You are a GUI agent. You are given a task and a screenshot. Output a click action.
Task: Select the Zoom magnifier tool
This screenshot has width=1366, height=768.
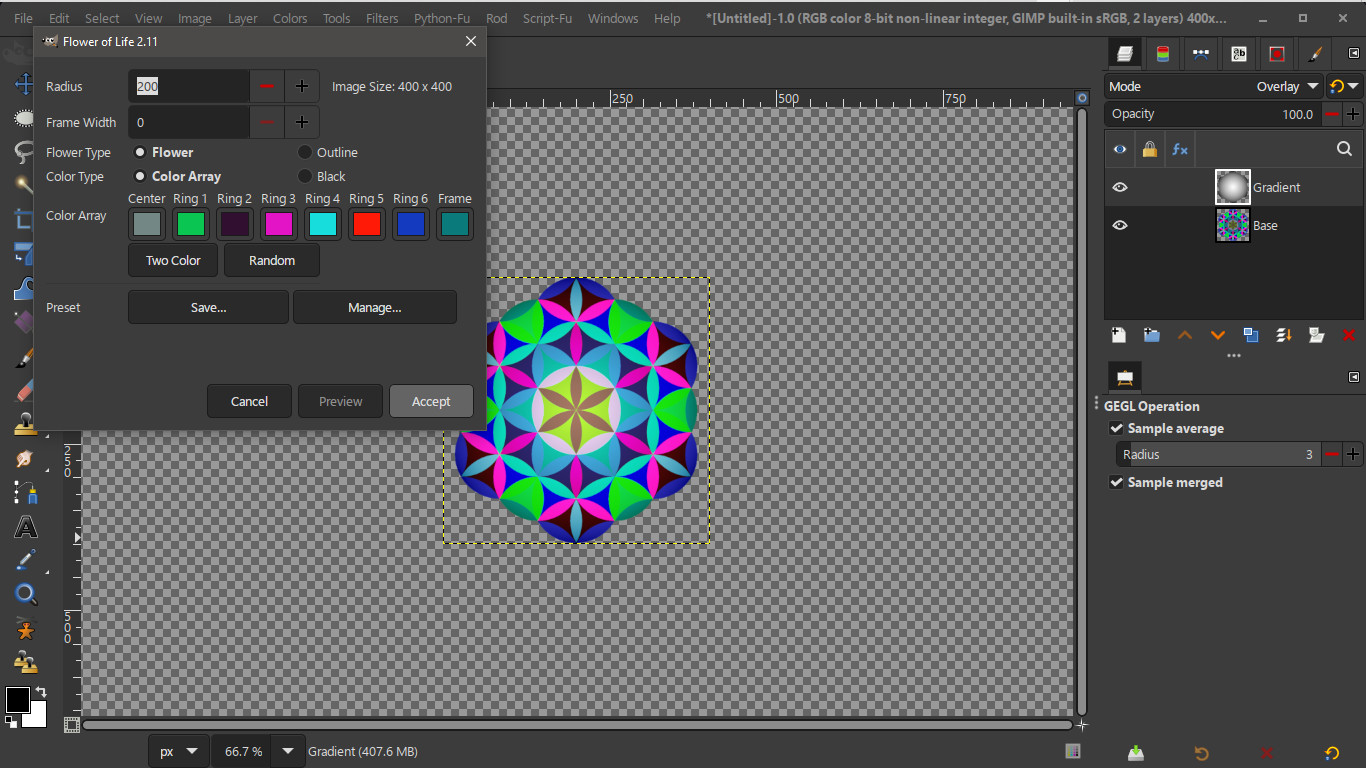25,595
